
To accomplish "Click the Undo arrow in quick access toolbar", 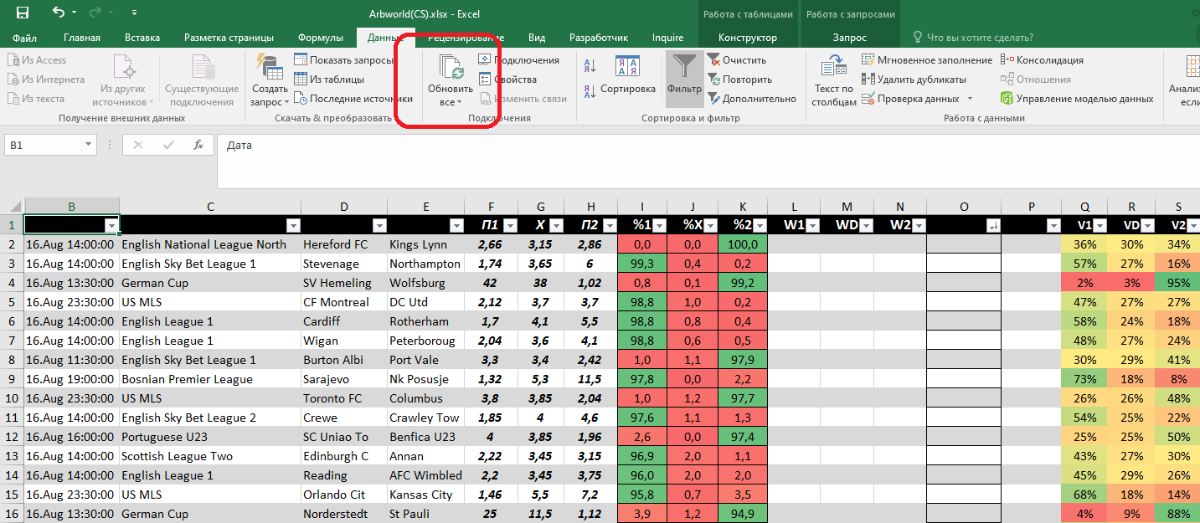I will (x=58, y=13).
